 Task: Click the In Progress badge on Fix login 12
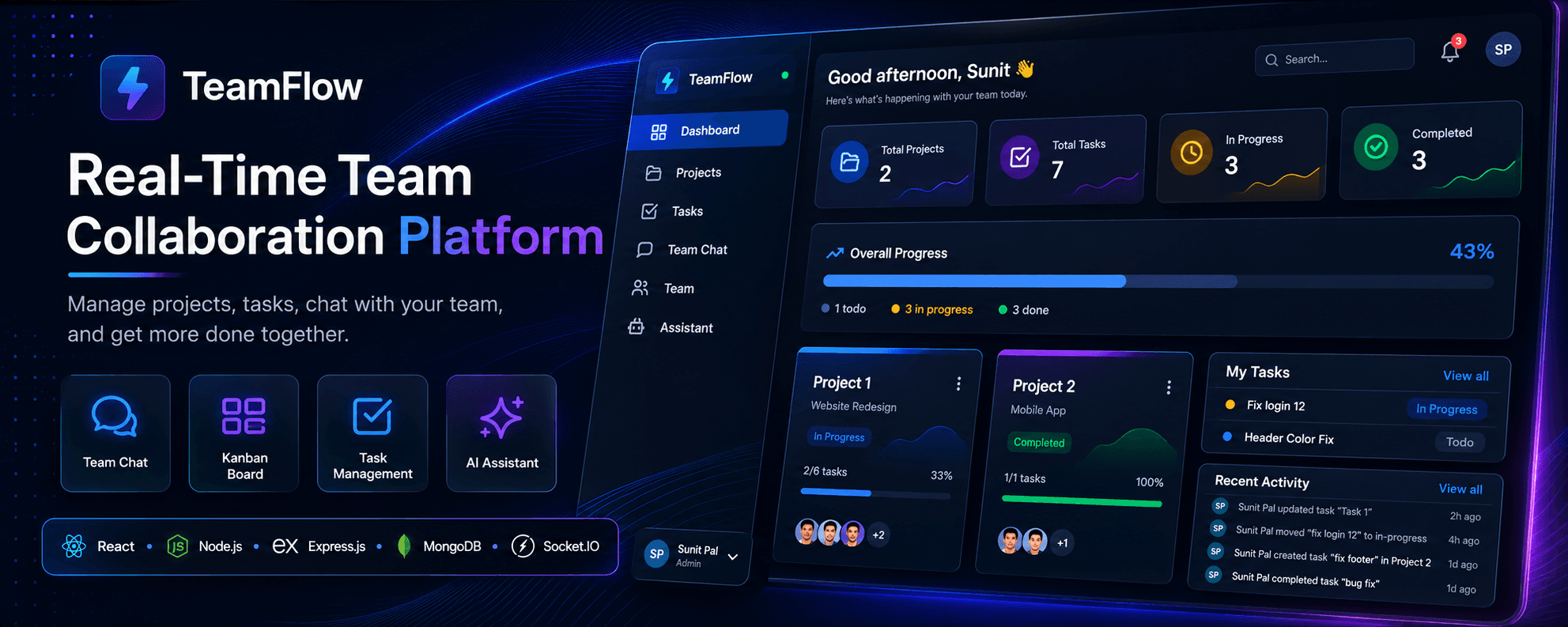[1446, 409]
